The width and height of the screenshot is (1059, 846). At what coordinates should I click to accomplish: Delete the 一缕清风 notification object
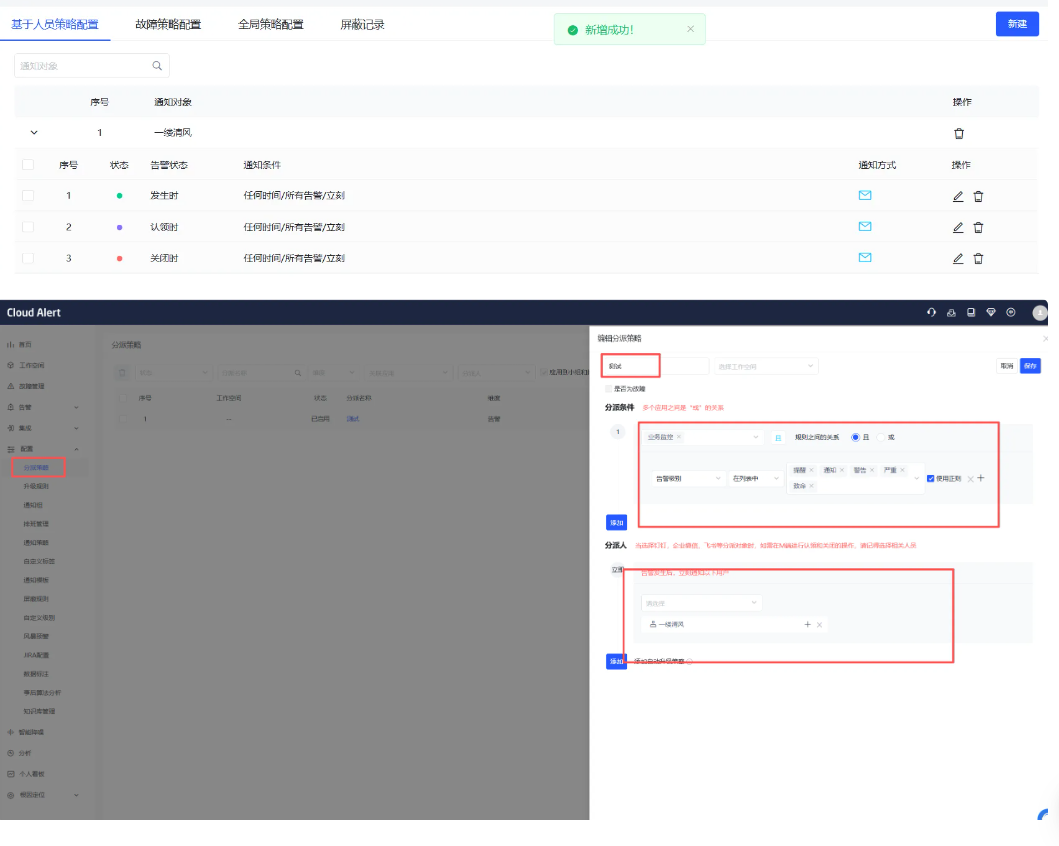click(x=959, y=133)
